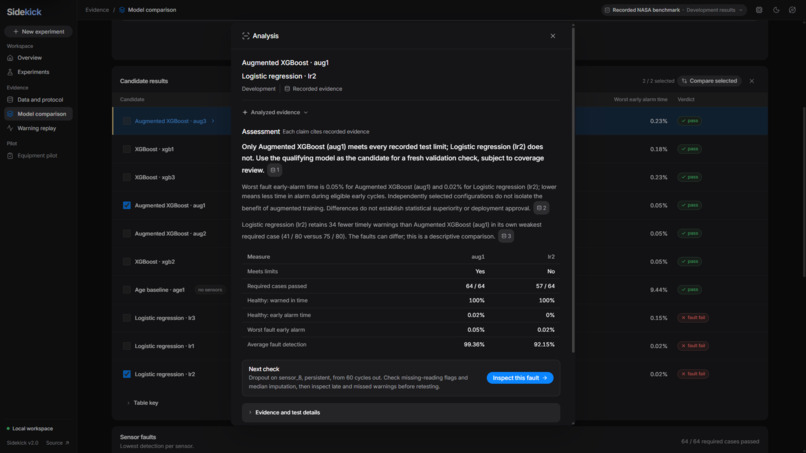Click the Evidence breadcrumb link

pyautogui.click(x=97, y=10)
